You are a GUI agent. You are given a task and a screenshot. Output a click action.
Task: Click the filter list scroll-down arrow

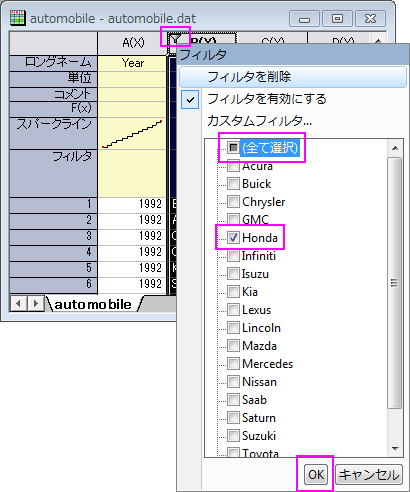click(395, 449)
